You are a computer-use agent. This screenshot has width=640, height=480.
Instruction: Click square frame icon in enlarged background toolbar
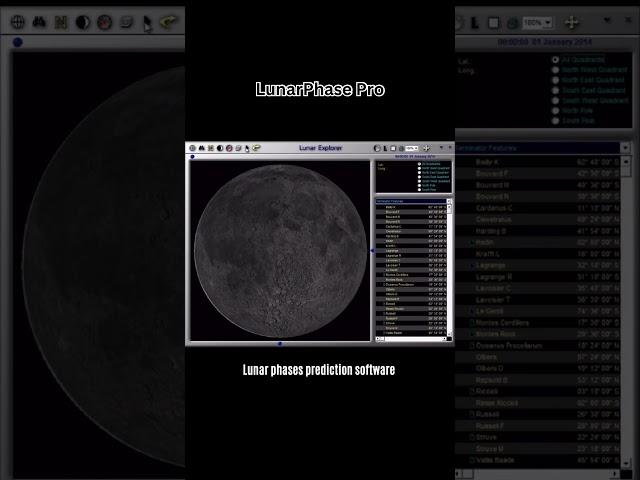pyautogui.click(x=493, y=23)
